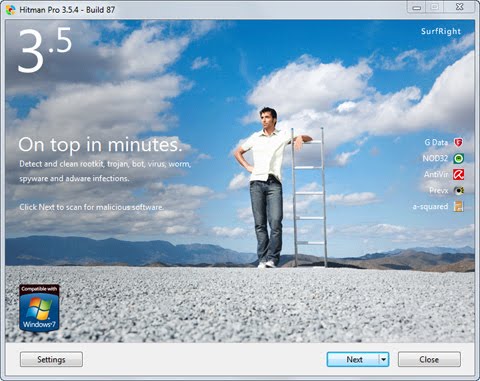Click the G Data label text
Screen dimensions: 480x381
436,143
